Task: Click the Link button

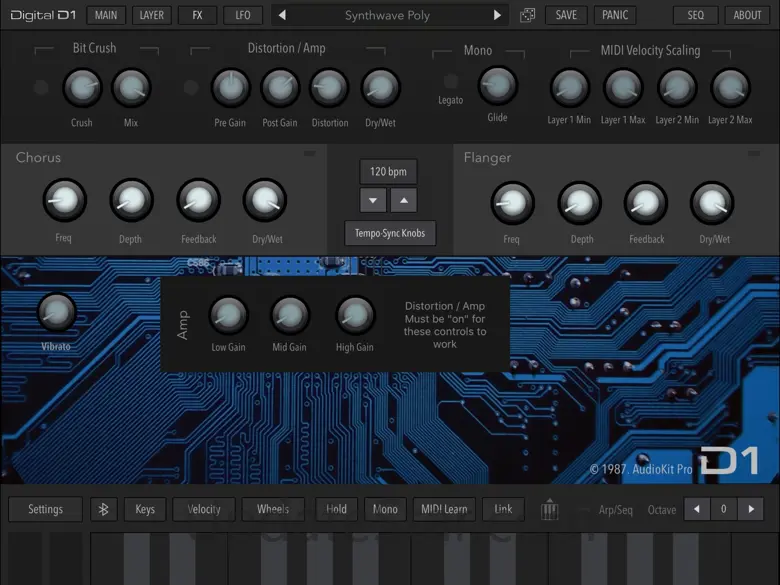Action: 503,509
